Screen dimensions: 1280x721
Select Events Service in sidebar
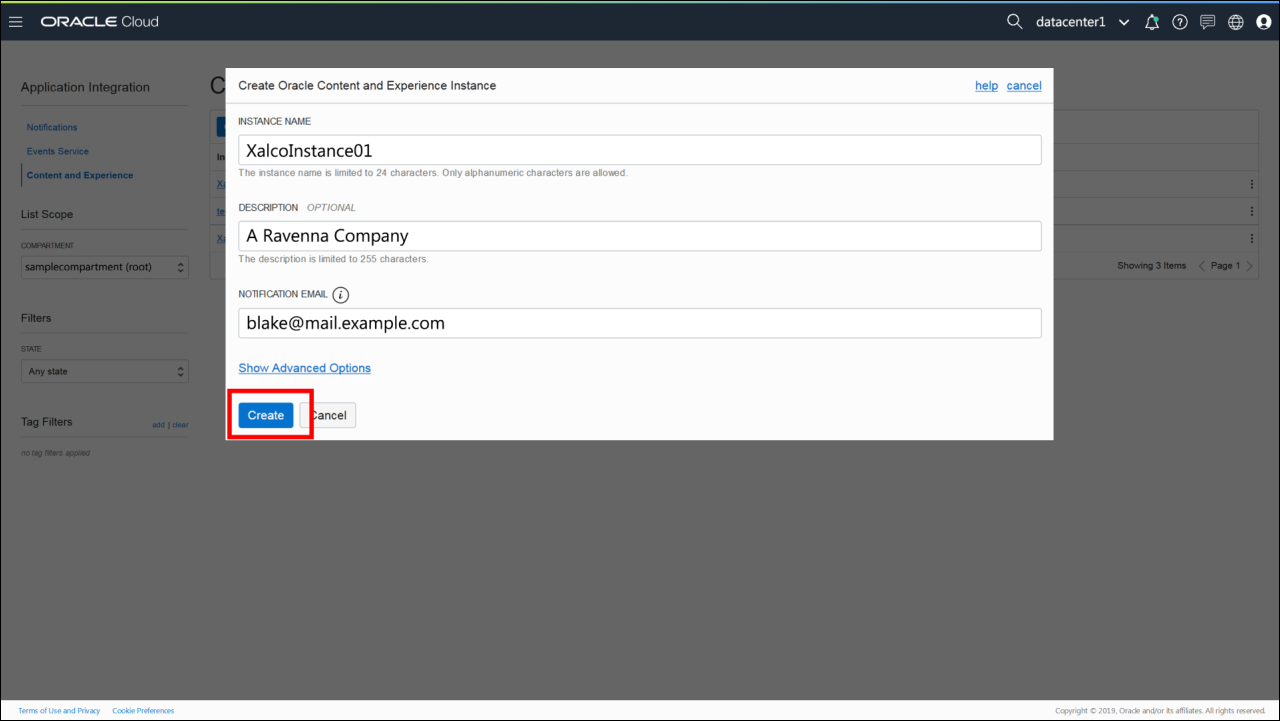coord(58,151)
